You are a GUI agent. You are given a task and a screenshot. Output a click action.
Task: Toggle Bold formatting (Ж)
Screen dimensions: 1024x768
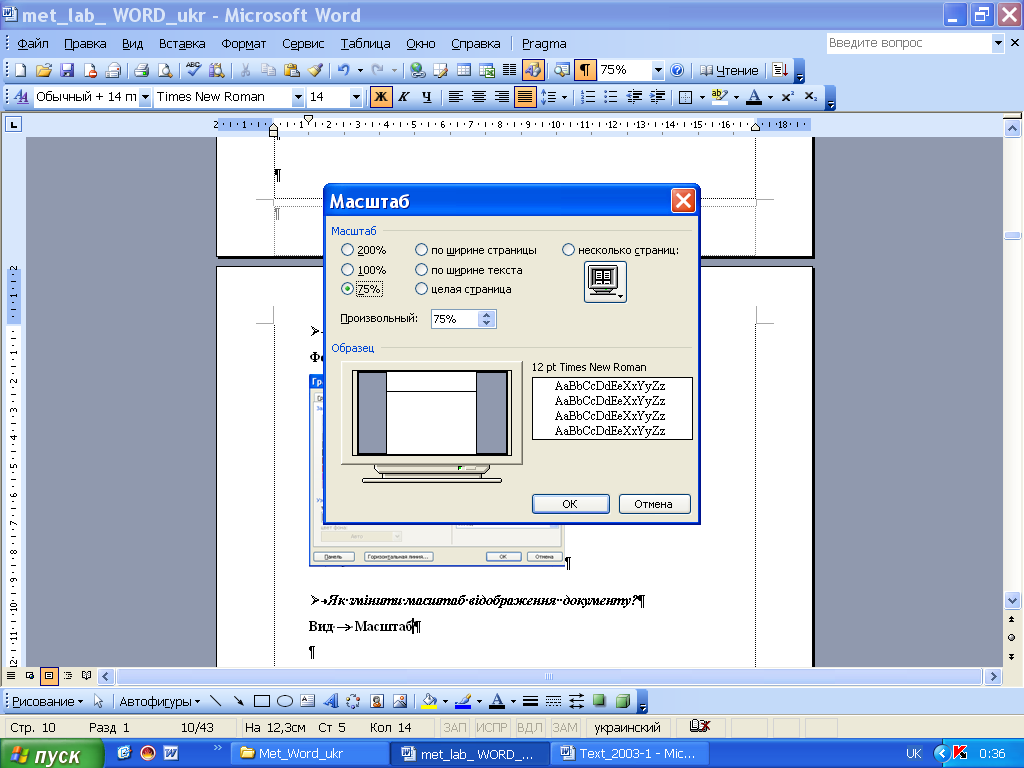pos(380,97)
